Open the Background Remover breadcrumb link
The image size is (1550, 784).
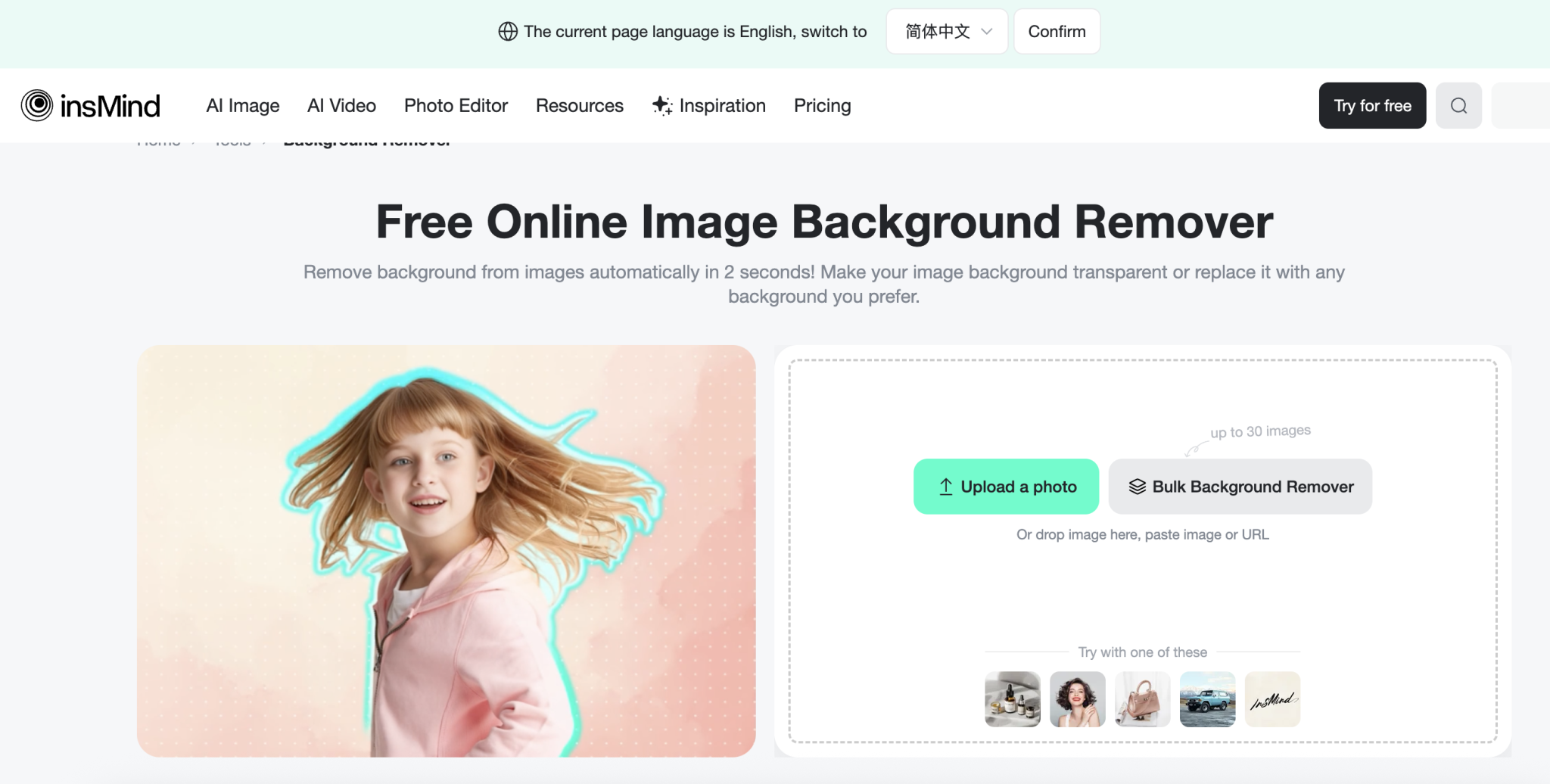coord(366,140)
